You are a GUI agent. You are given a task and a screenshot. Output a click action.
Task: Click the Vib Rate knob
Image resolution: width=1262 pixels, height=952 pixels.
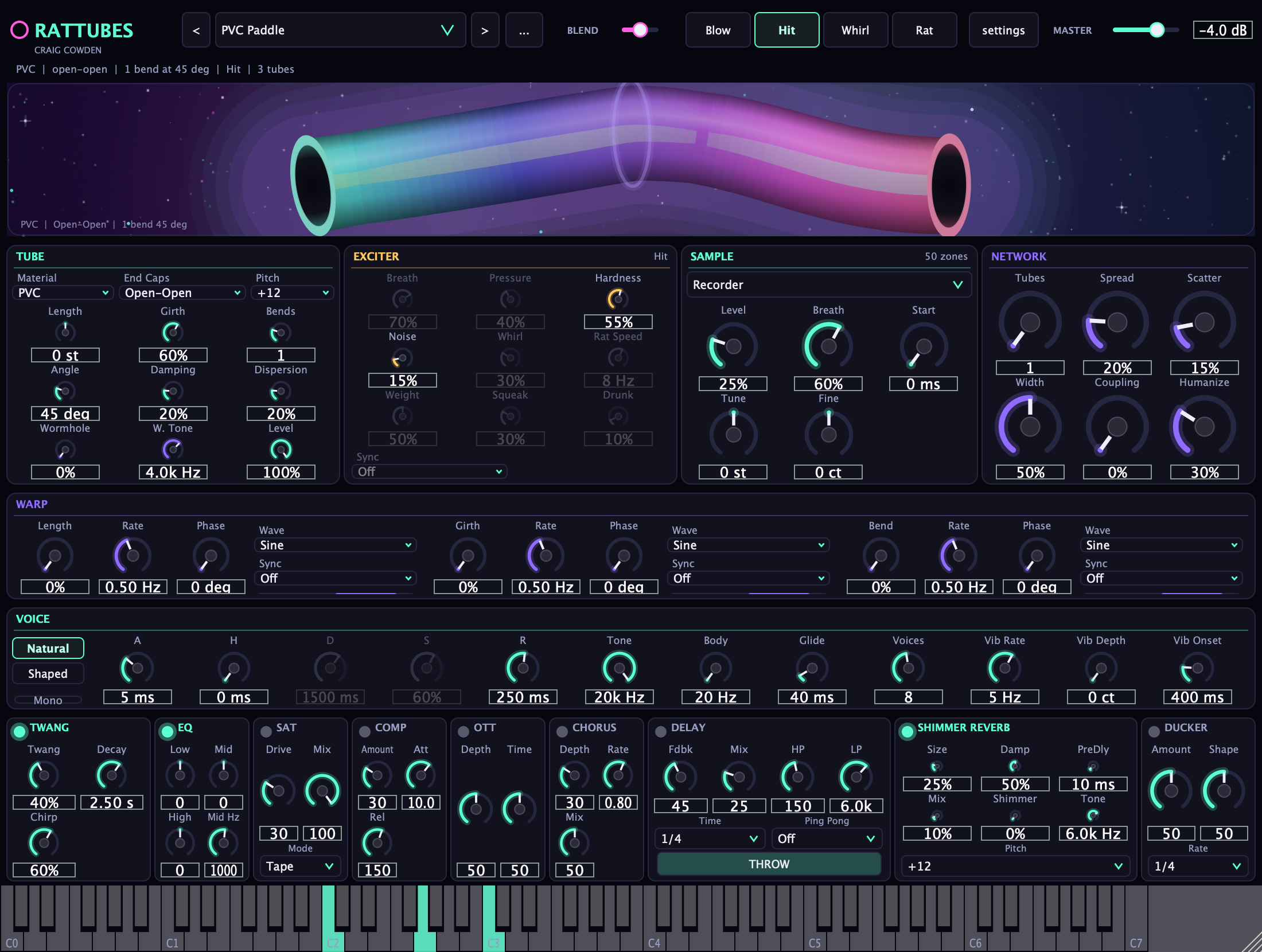coord(1004,668)
